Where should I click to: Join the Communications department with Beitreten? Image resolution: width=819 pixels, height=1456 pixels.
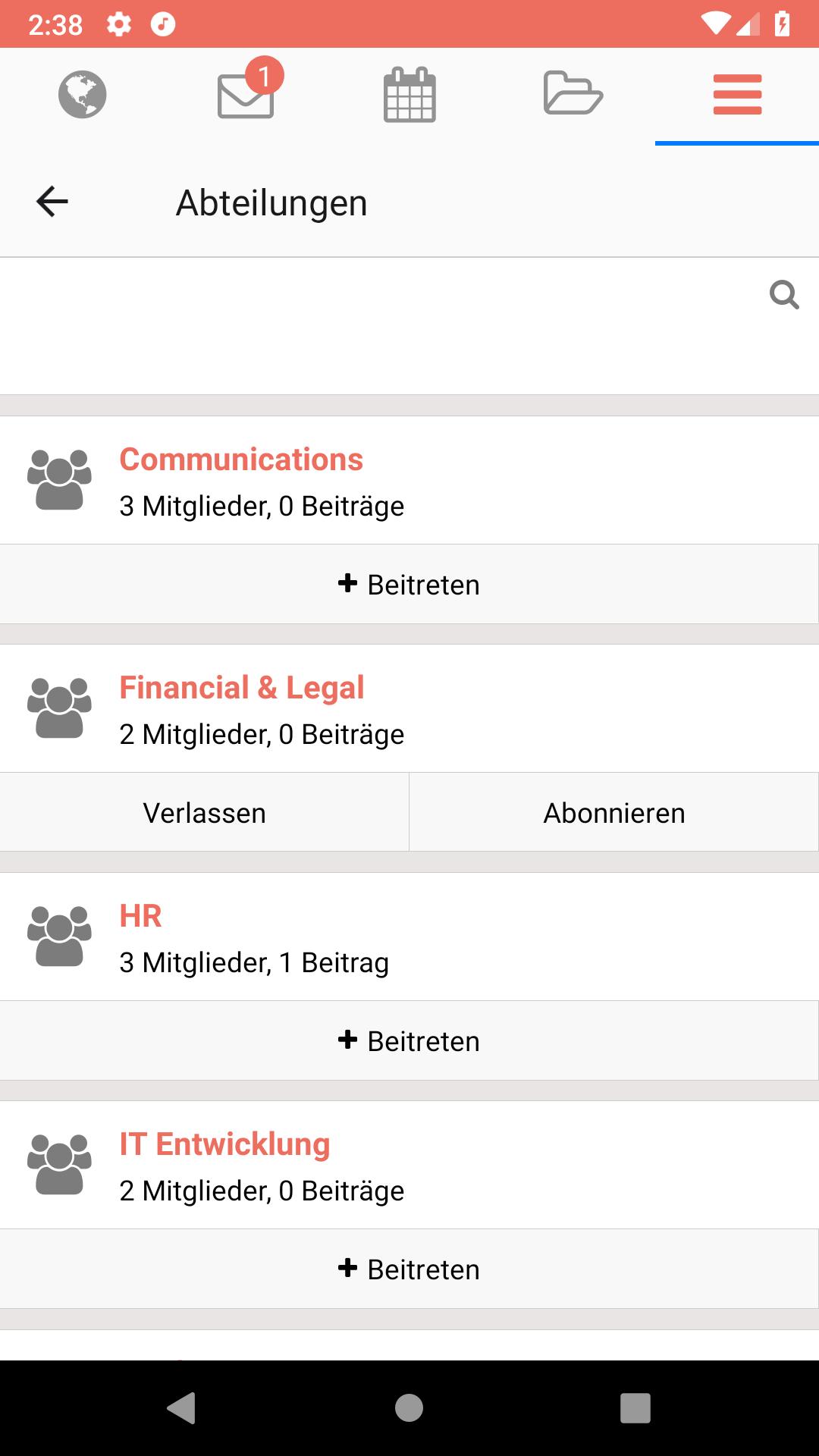pos(409,584)
